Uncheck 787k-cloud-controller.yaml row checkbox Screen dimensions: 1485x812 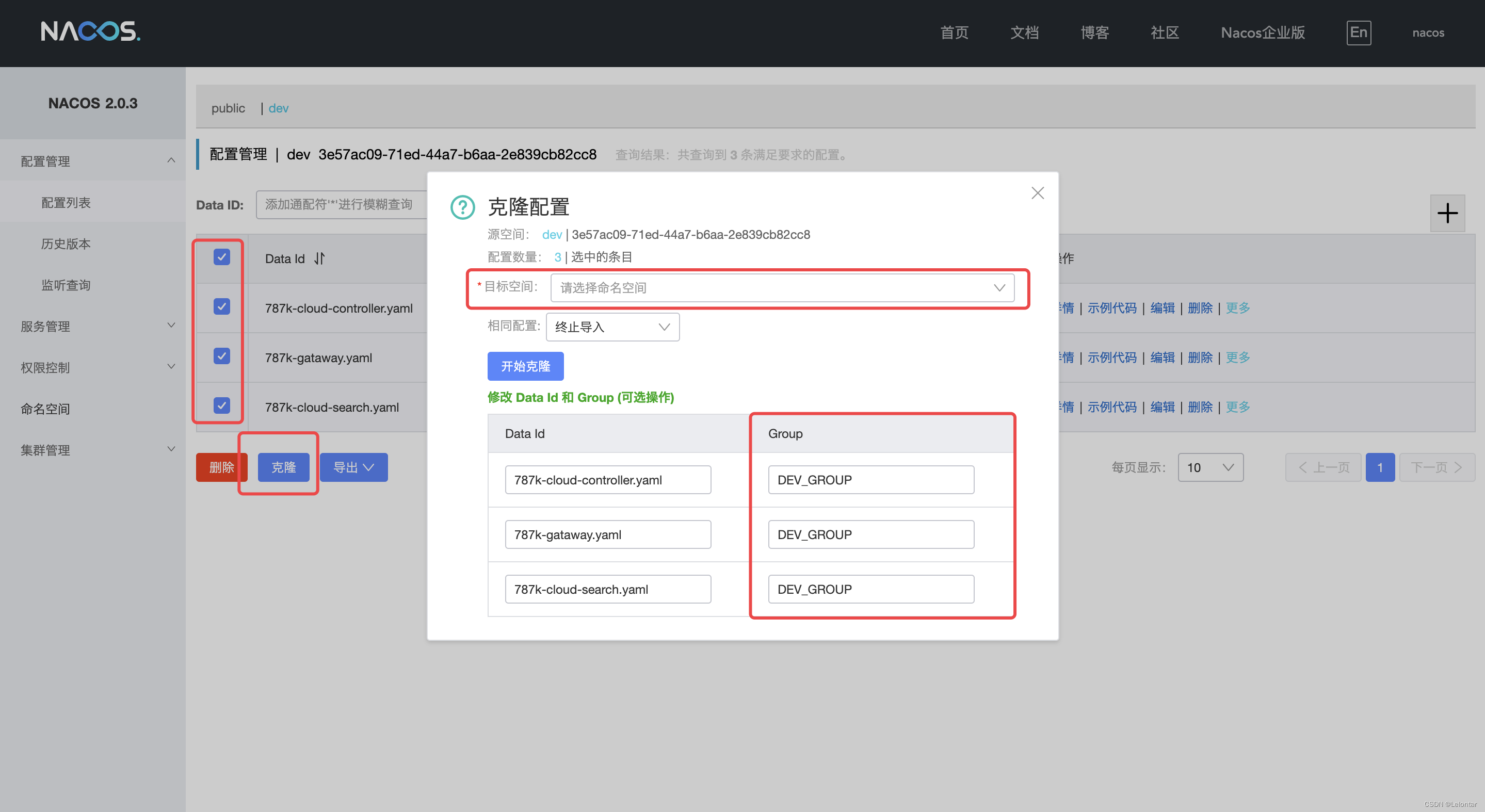point(221,306)
